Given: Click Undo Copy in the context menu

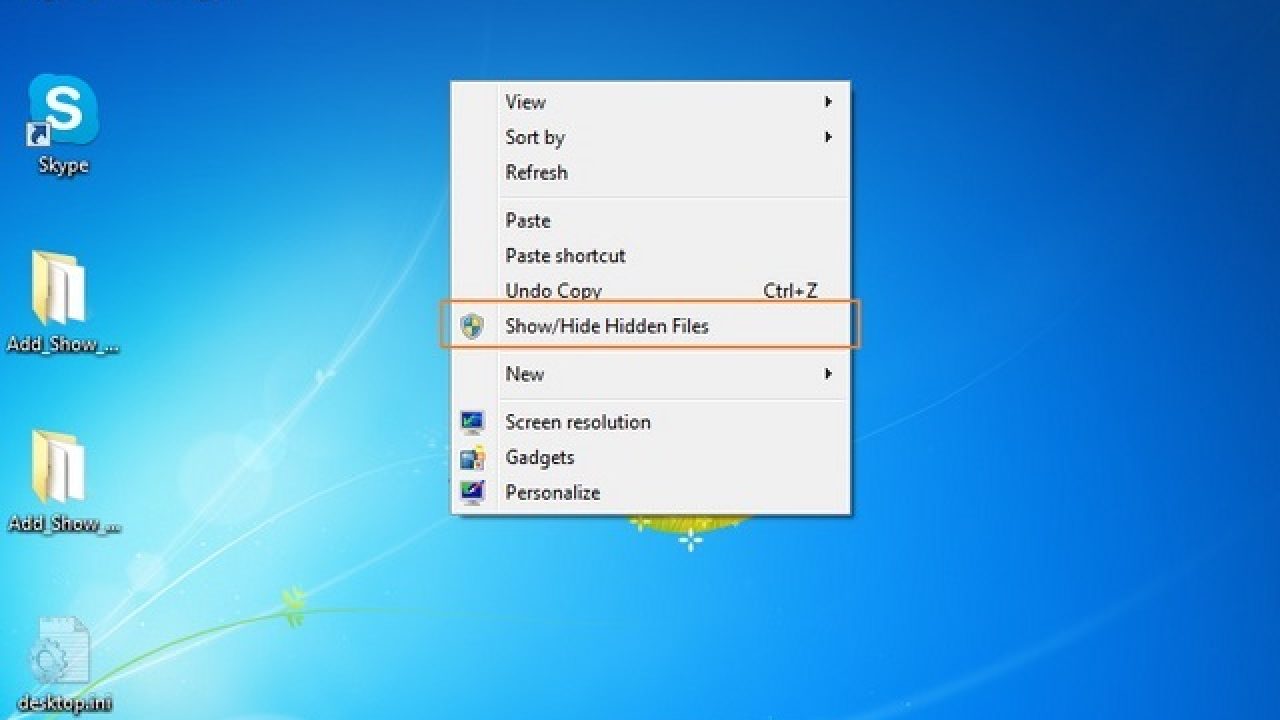Looking at the screenshot, I should coord(553,291).
